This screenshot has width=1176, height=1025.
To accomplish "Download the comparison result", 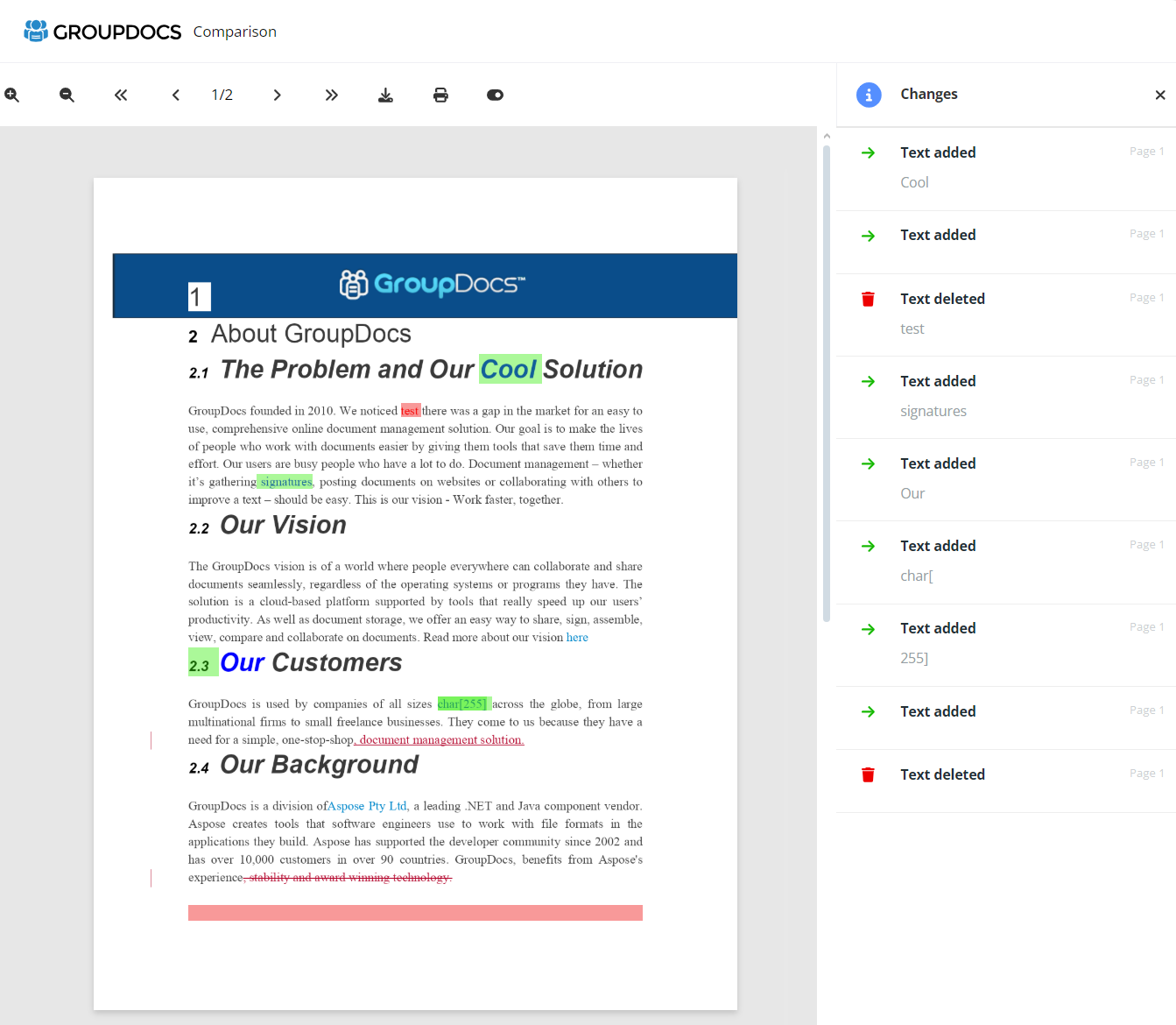I will point(385,95).
